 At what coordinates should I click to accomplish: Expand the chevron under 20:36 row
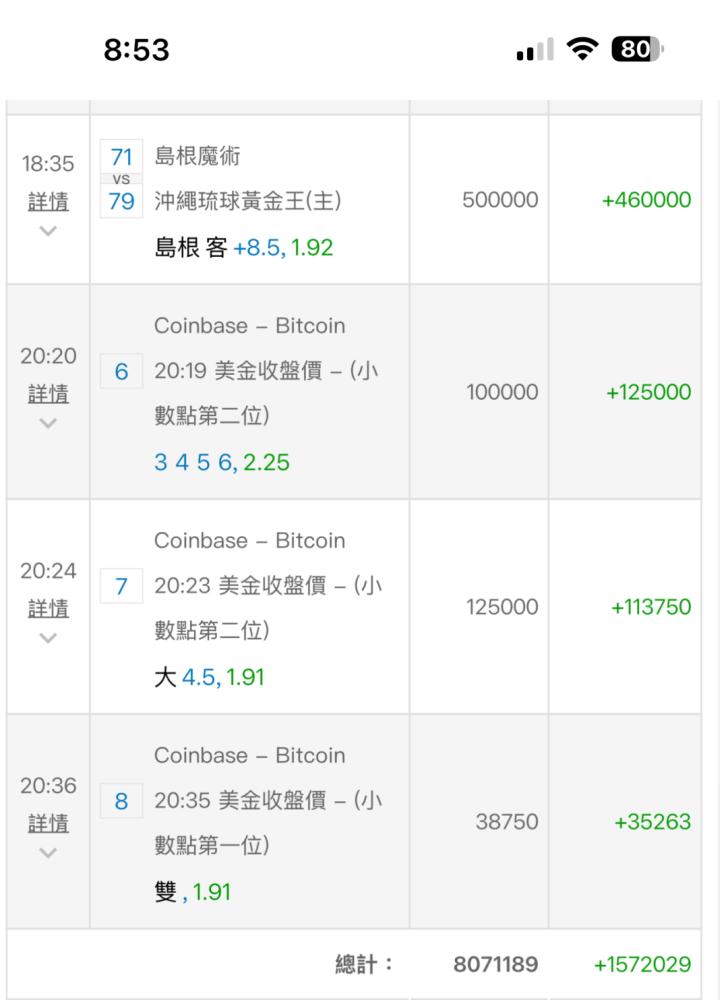(x=48, y=853)
